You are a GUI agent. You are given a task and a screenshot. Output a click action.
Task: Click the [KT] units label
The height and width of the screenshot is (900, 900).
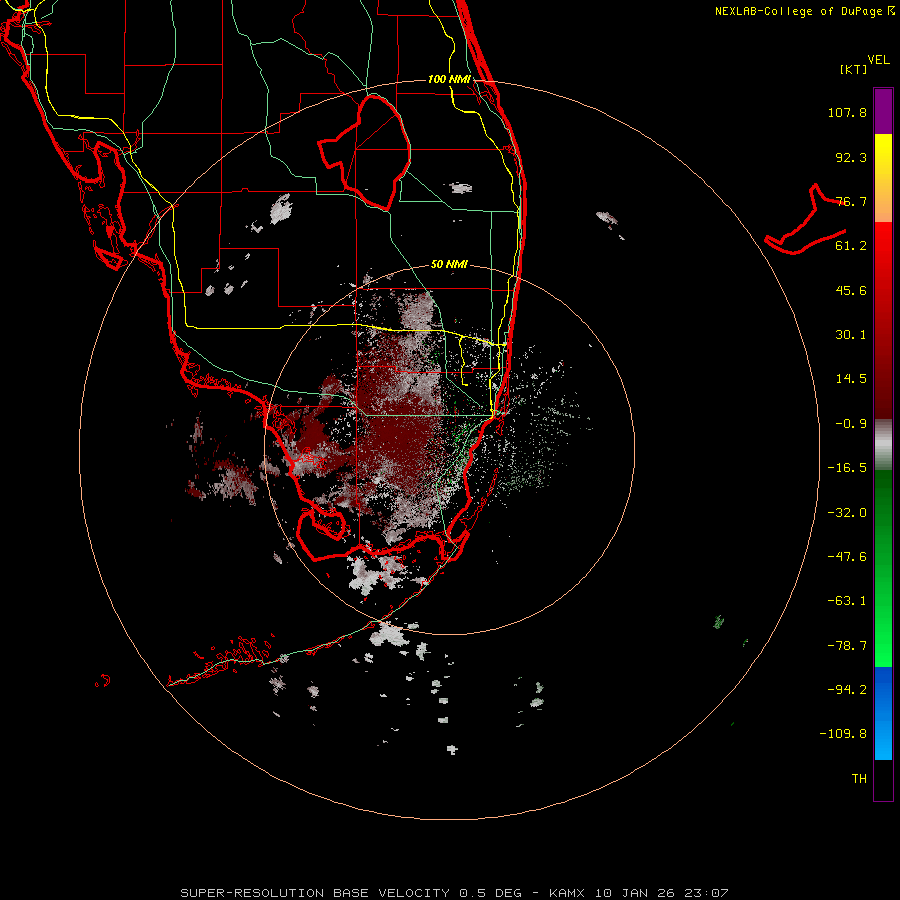tap(854, 69)
